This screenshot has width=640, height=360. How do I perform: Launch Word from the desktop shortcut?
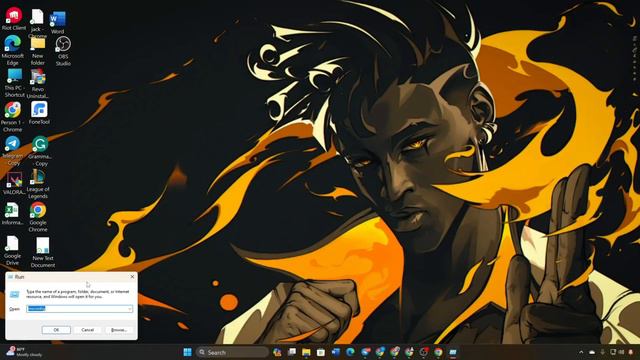(58, 23)
